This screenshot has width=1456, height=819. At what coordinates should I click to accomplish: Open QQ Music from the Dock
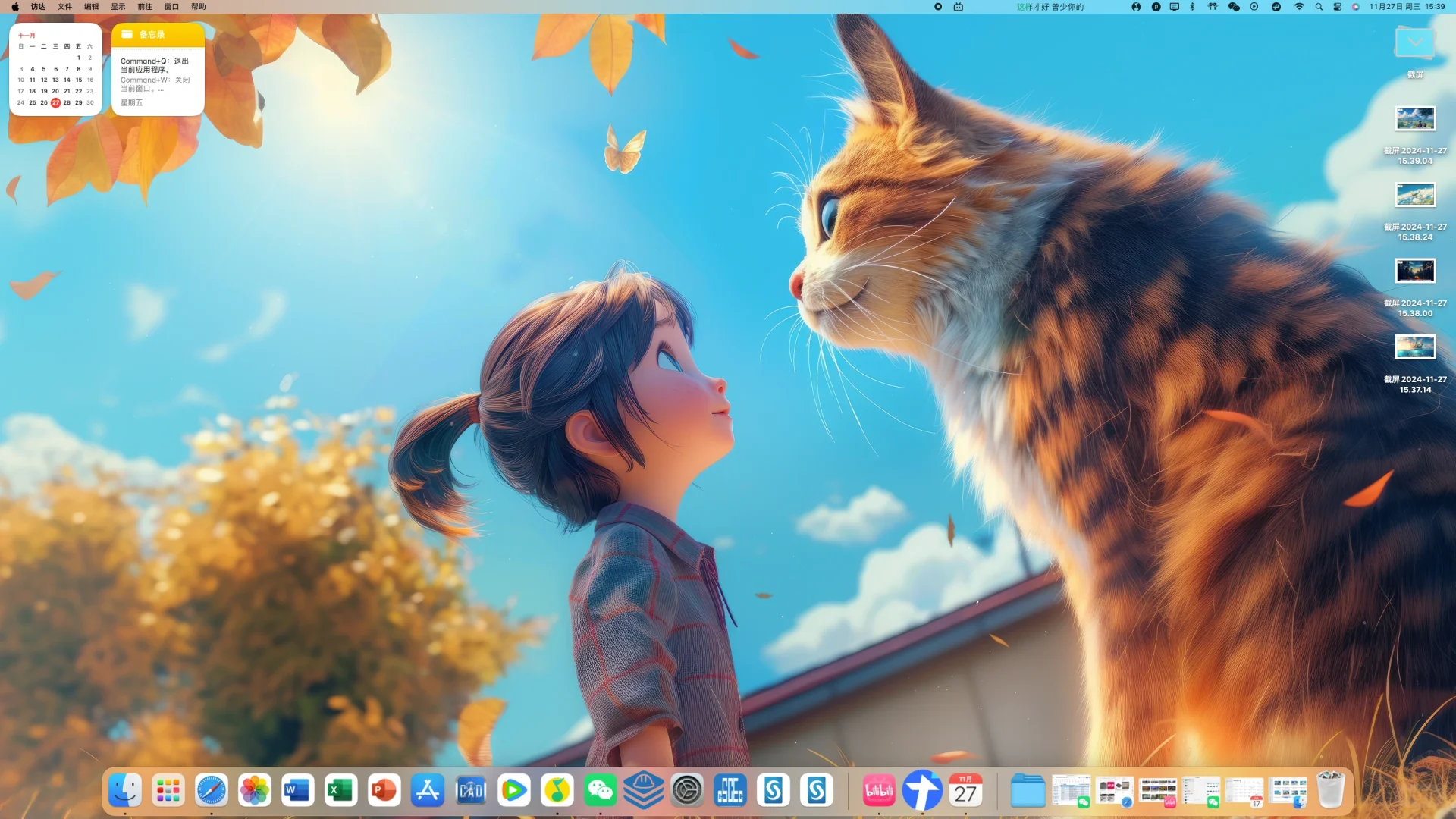557,791
